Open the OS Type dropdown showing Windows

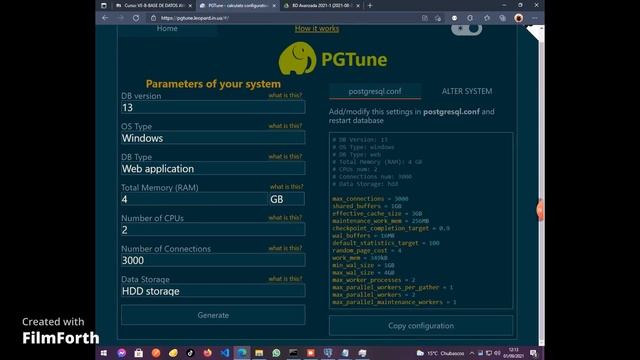point(213,138)
